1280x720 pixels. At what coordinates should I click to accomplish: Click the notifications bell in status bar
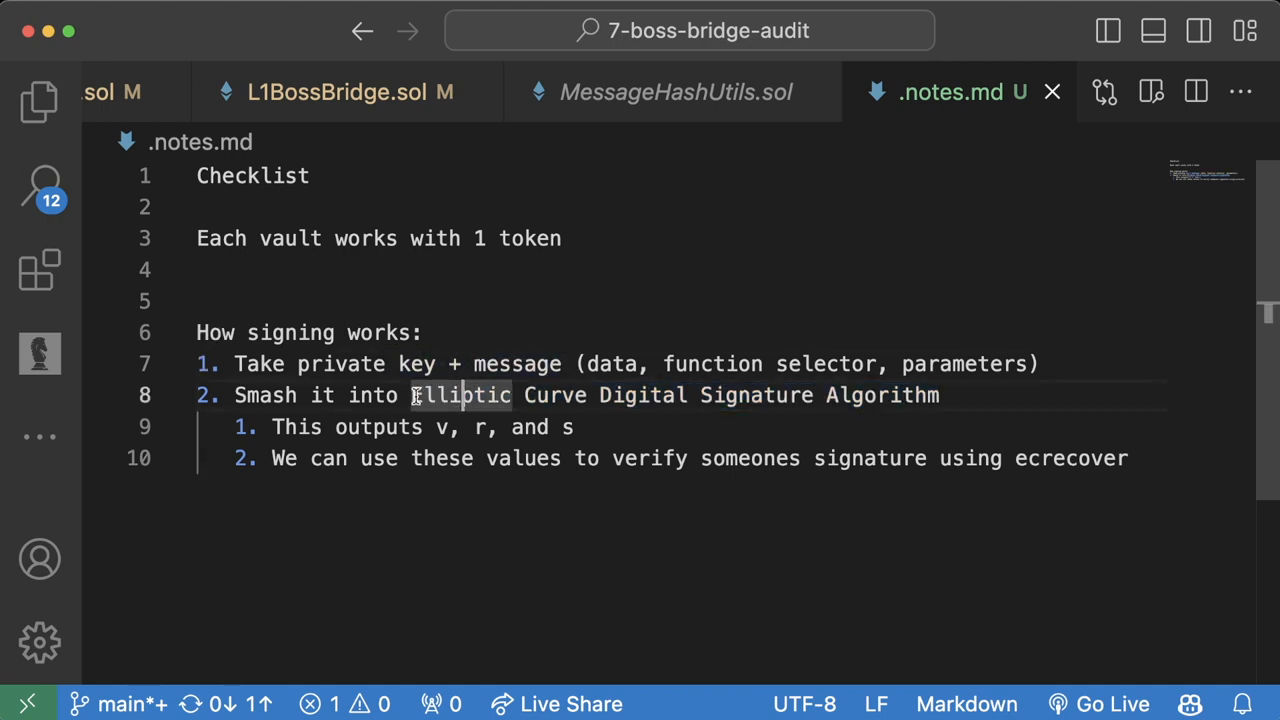point(1242,704)
